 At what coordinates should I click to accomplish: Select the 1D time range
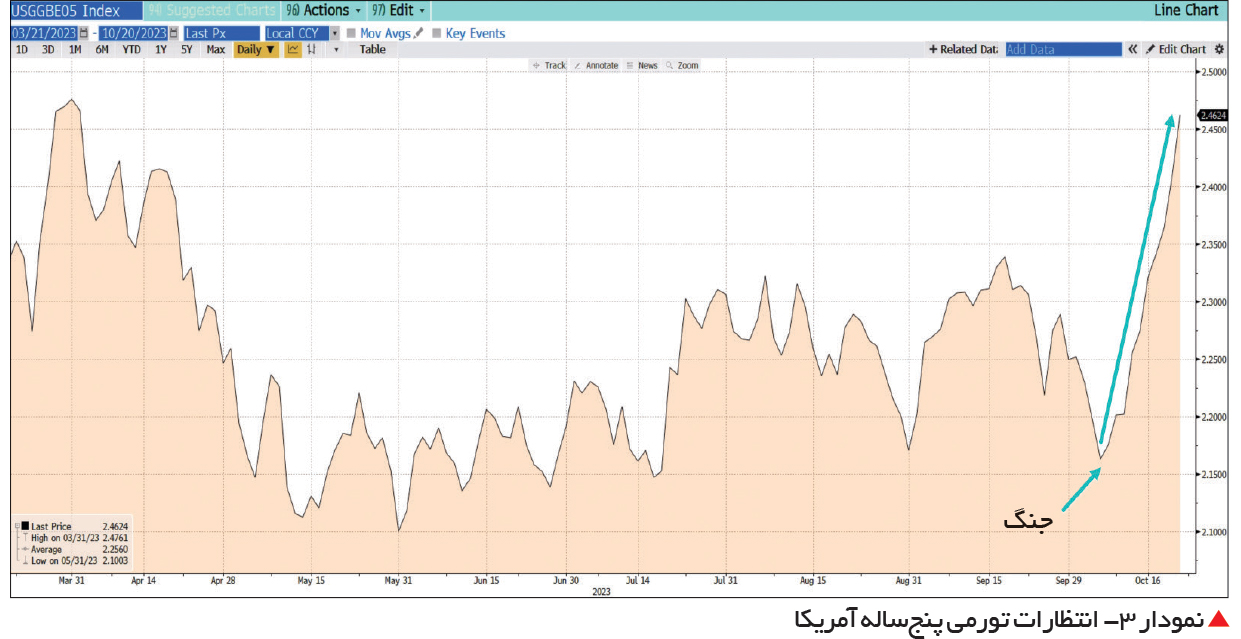[22, 49]
